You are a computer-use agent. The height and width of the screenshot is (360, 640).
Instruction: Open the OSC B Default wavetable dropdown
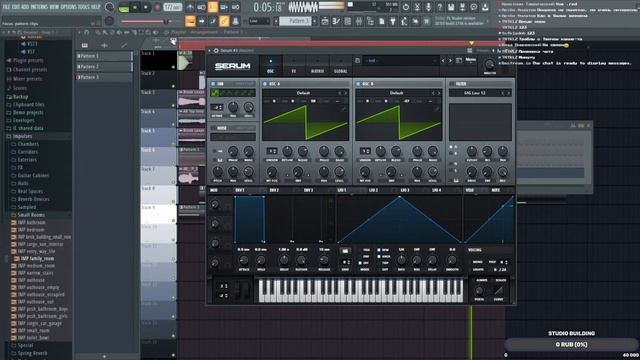pyautogui.click(x=396, y=93)
